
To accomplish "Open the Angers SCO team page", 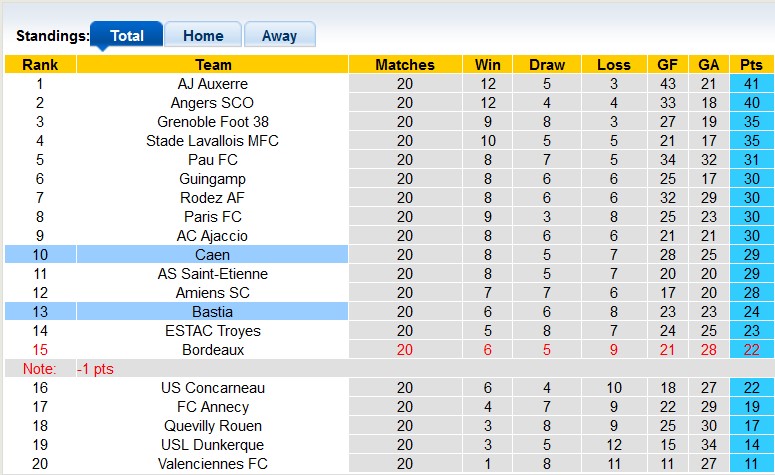I will tap(213, 103).
